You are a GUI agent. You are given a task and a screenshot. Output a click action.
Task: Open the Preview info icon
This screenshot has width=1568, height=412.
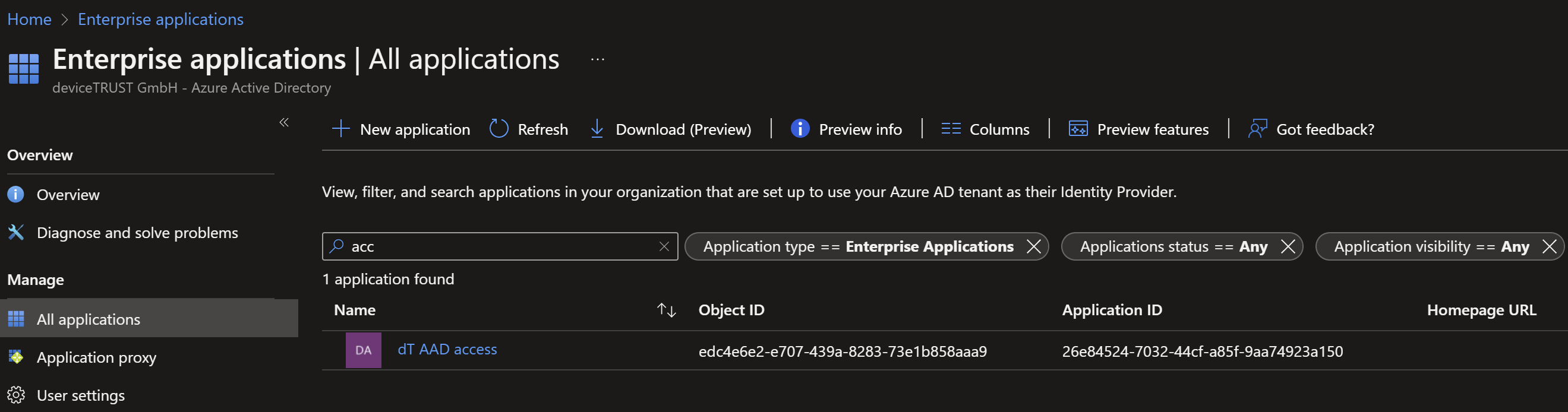click(800, 129)
